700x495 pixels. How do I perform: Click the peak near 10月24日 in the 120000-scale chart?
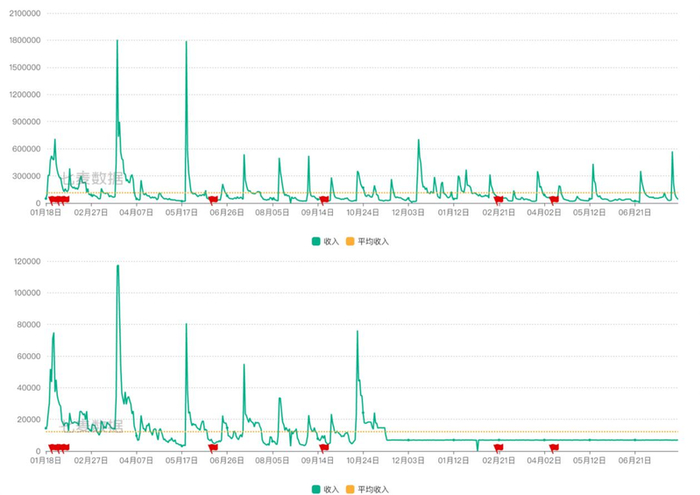tap(357, 331)
